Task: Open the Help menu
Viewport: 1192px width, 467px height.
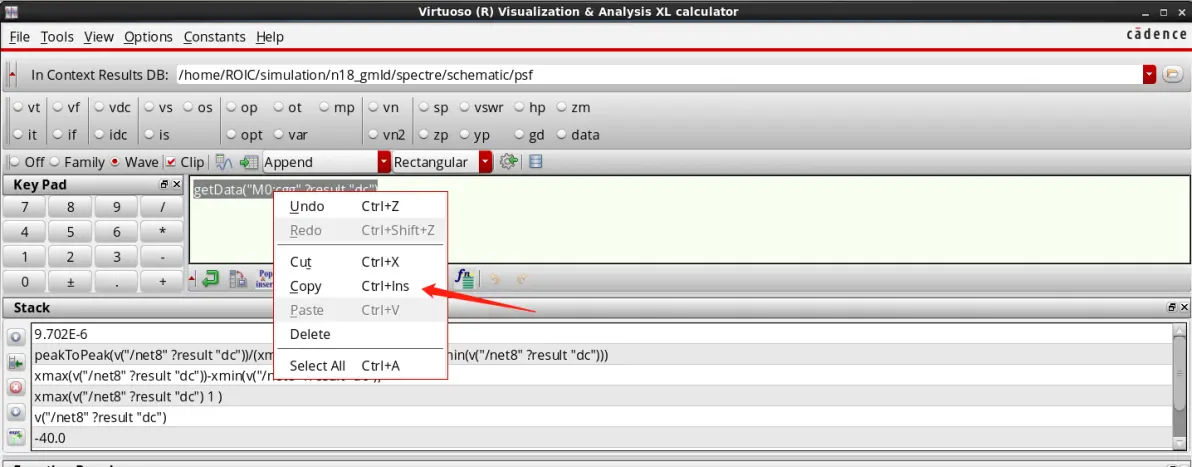Action: click(x=270, y=37)
